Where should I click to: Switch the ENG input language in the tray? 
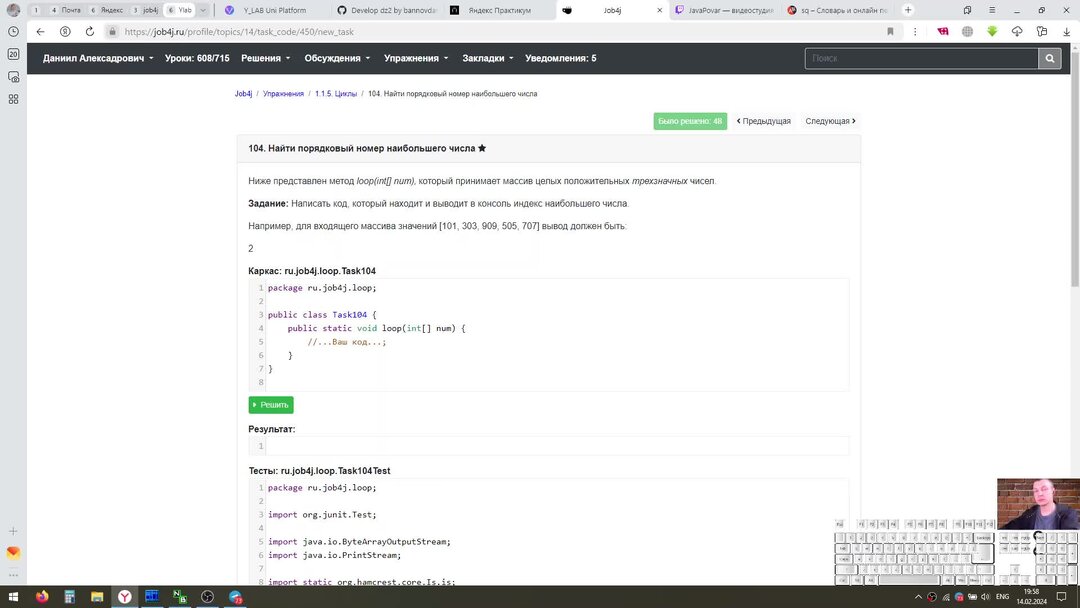pos(1003,597)
